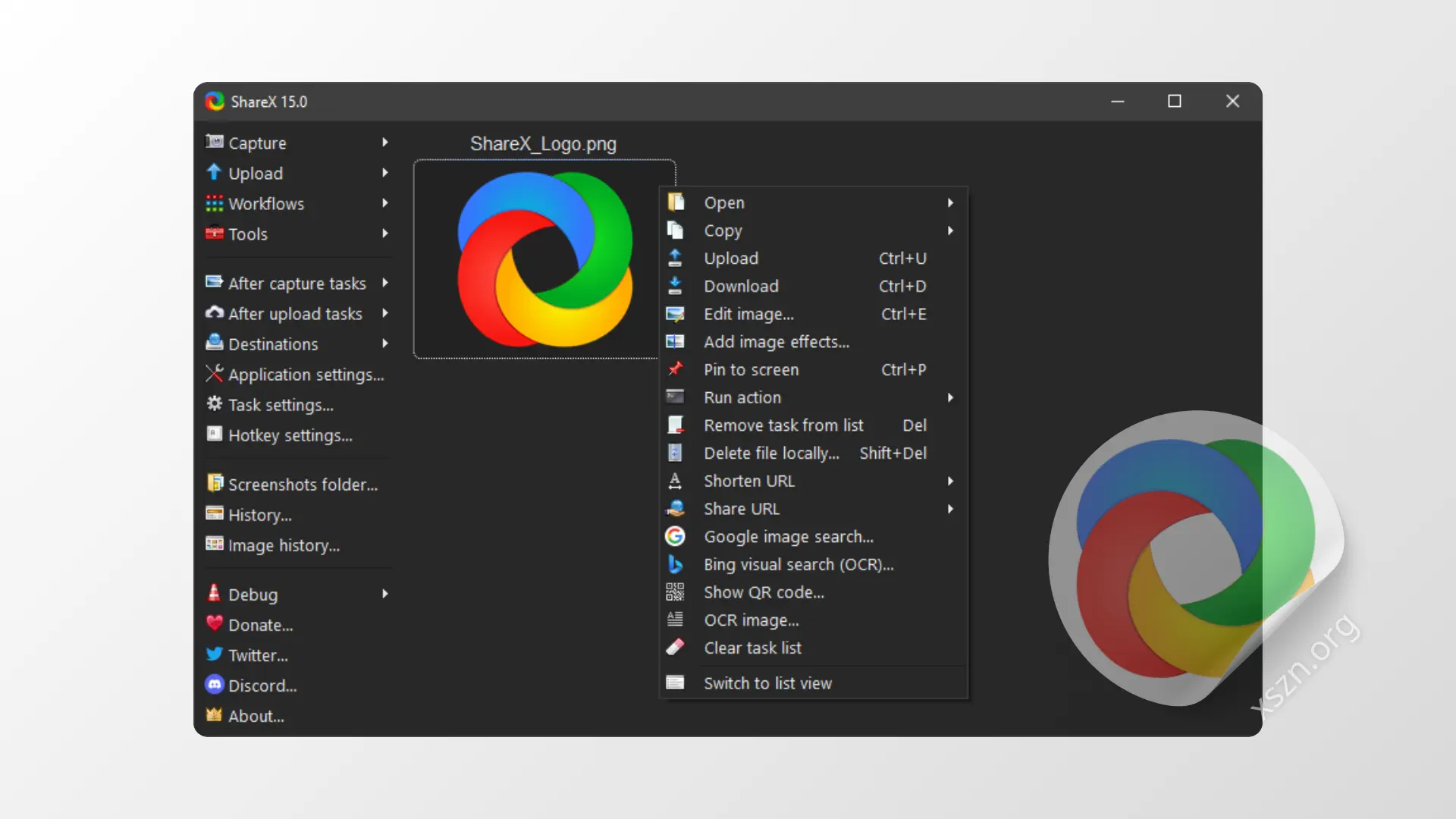The height and width of the screenshot is (819, 1456).
Task: Click the Google image search icon
Action: click(675, 537)
